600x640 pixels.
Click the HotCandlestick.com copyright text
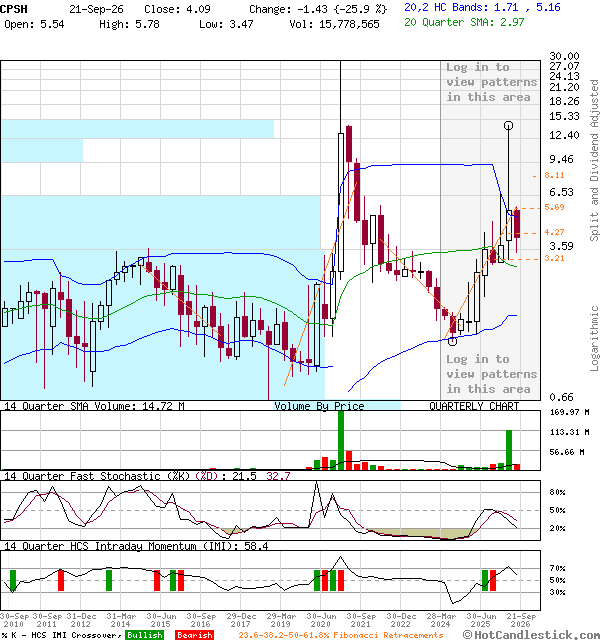coord(531,635)
